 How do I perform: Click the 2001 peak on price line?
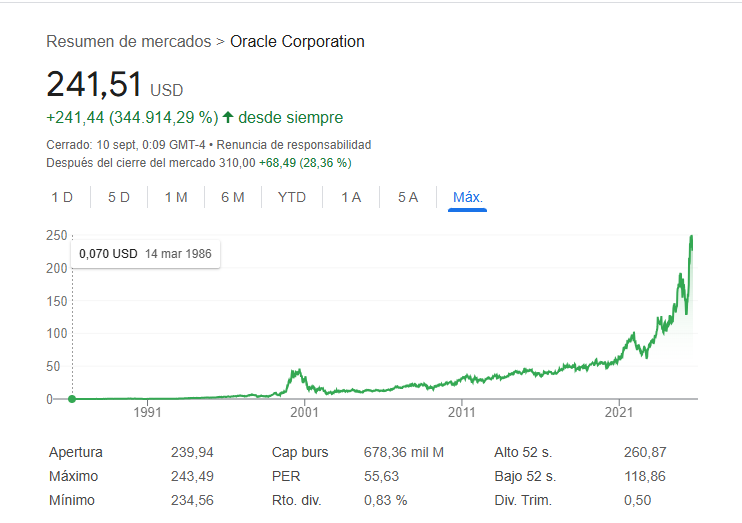click(x=297, y=371)
